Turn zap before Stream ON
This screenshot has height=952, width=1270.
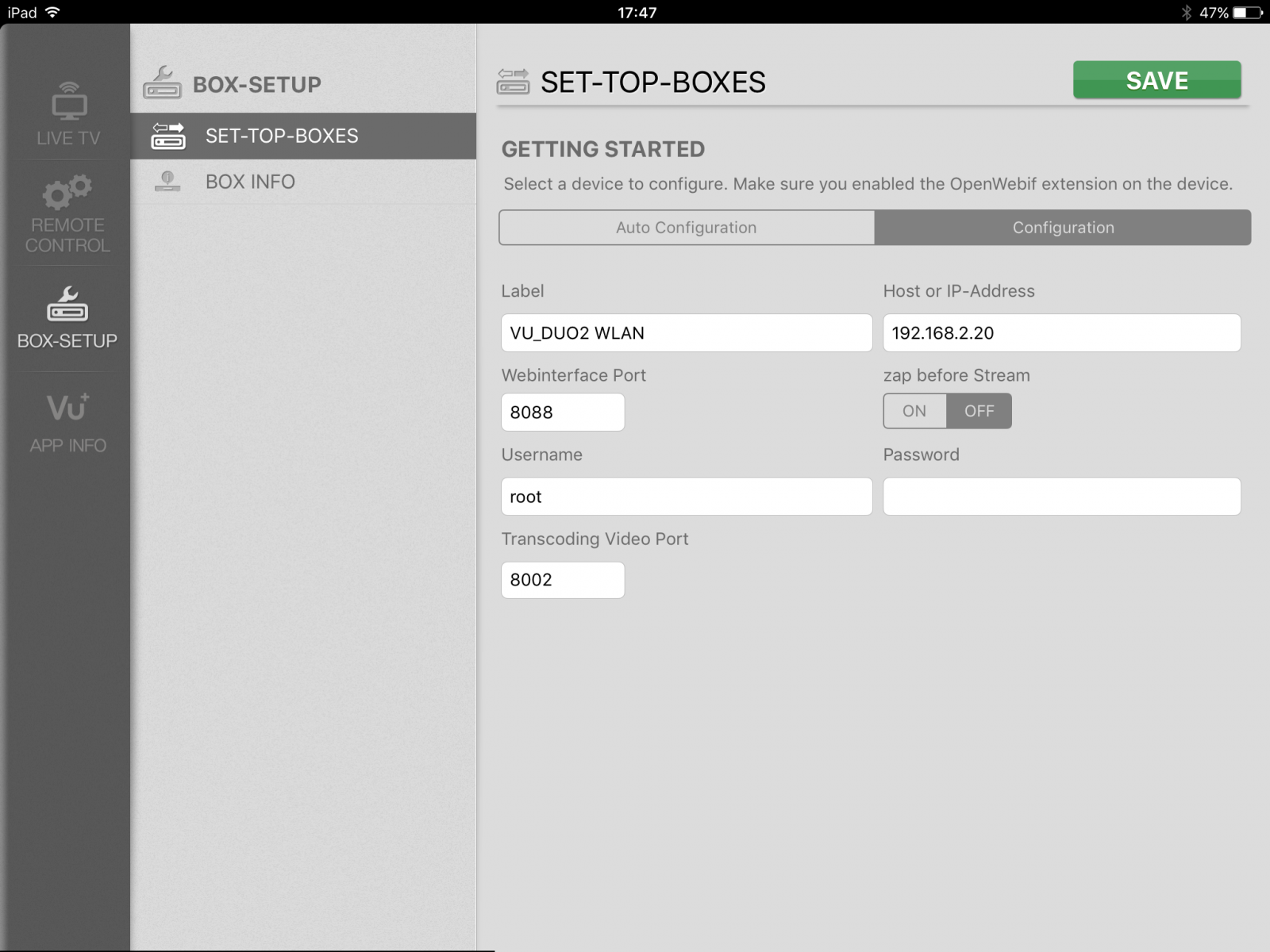[914, 411]
